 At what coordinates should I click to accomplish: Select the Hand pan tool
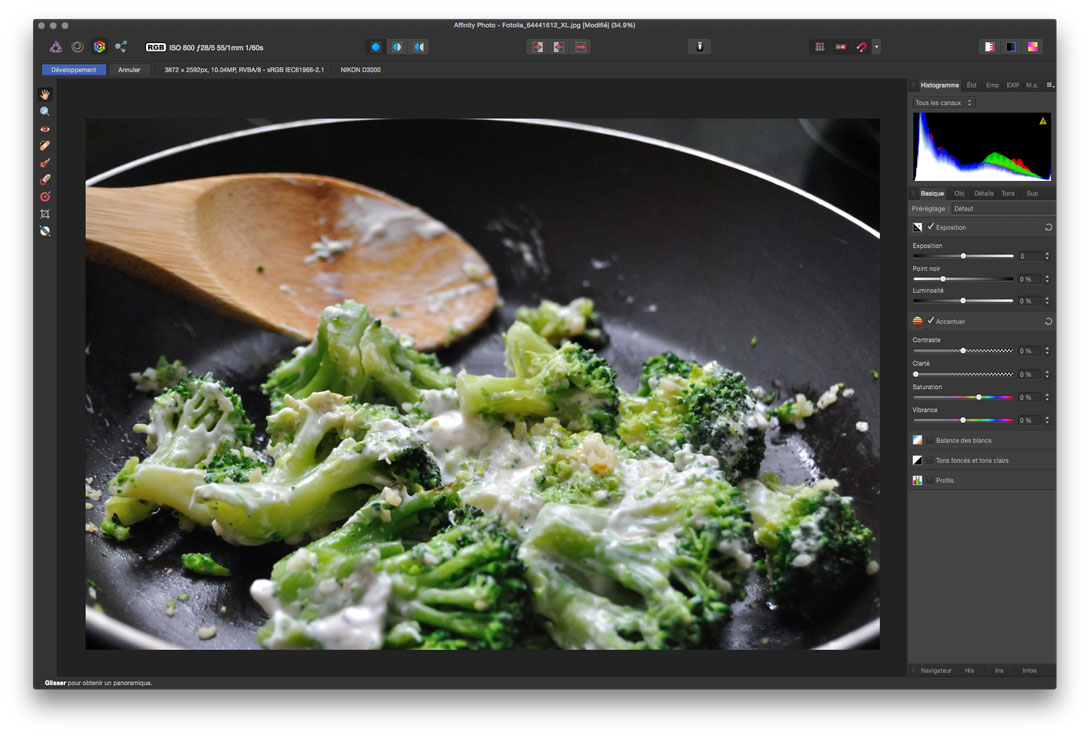(45, 94)
